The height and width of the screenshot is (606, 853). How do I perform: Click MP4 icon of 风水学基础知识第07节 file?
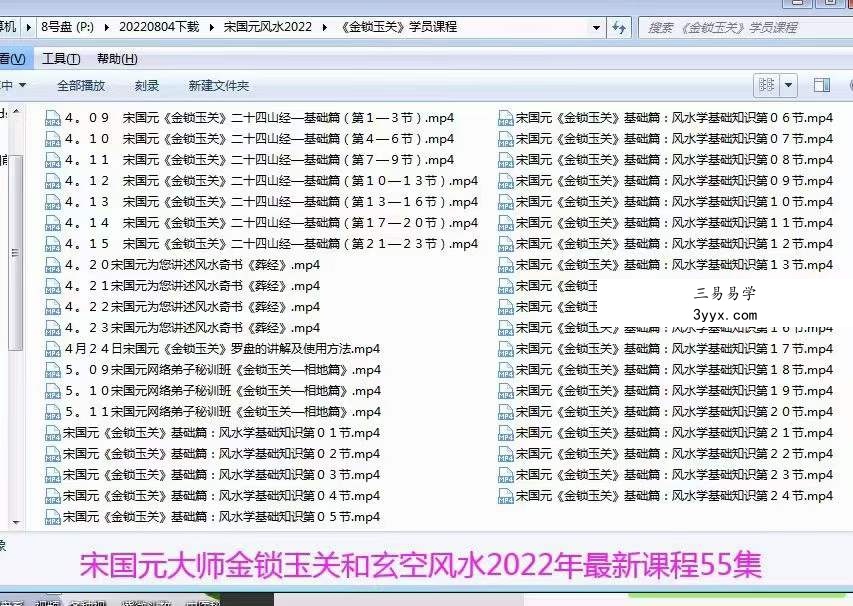point(505,139)
